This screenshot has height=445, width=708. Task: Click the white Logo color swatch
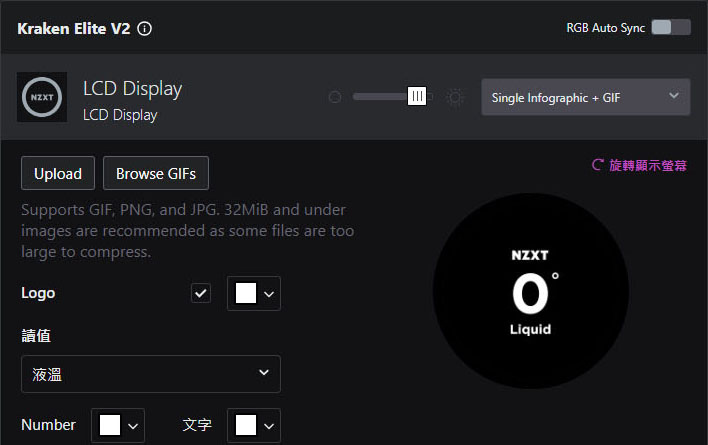246,293
